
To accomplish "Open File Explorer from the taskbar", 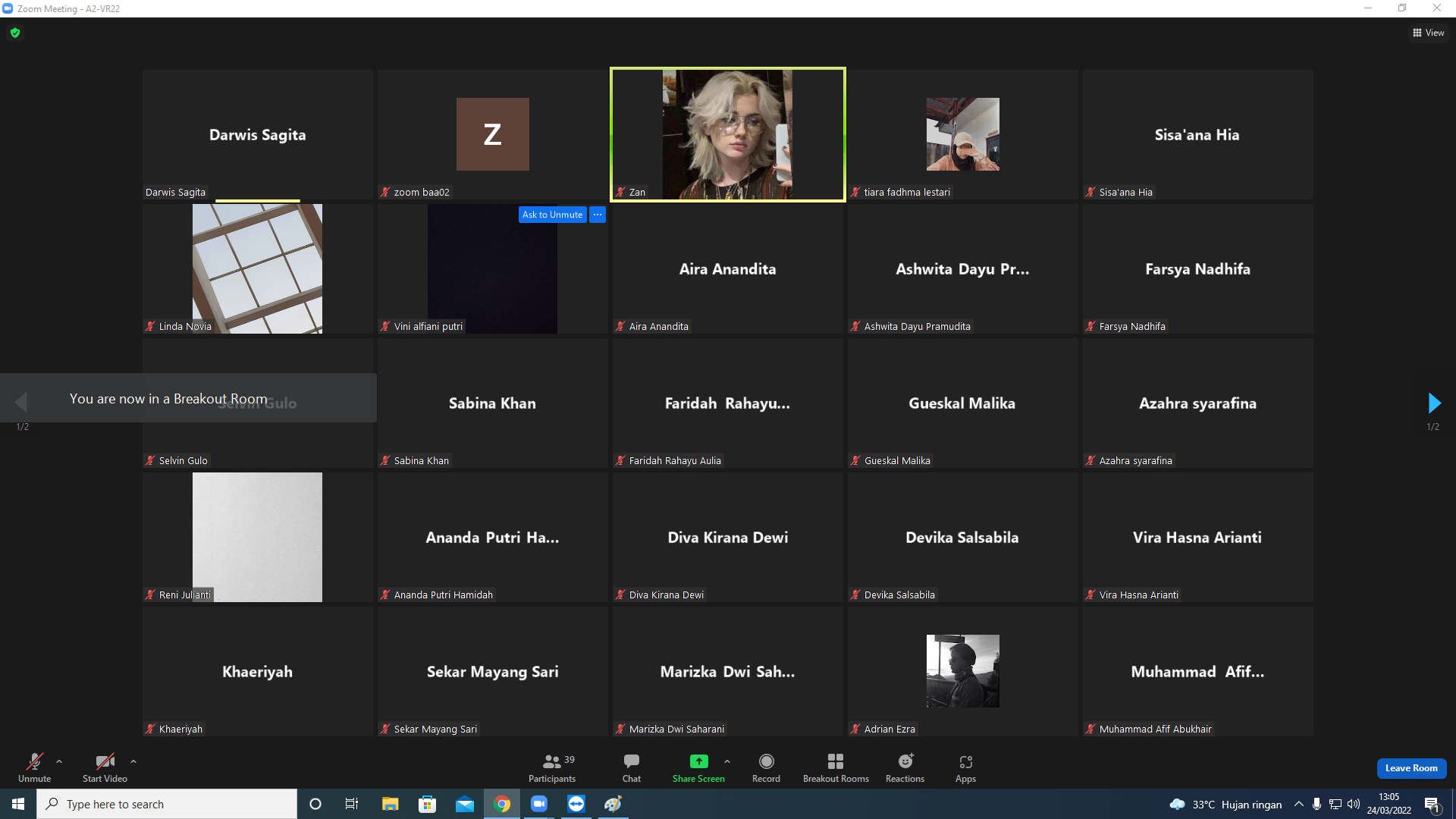I will 390,804.
